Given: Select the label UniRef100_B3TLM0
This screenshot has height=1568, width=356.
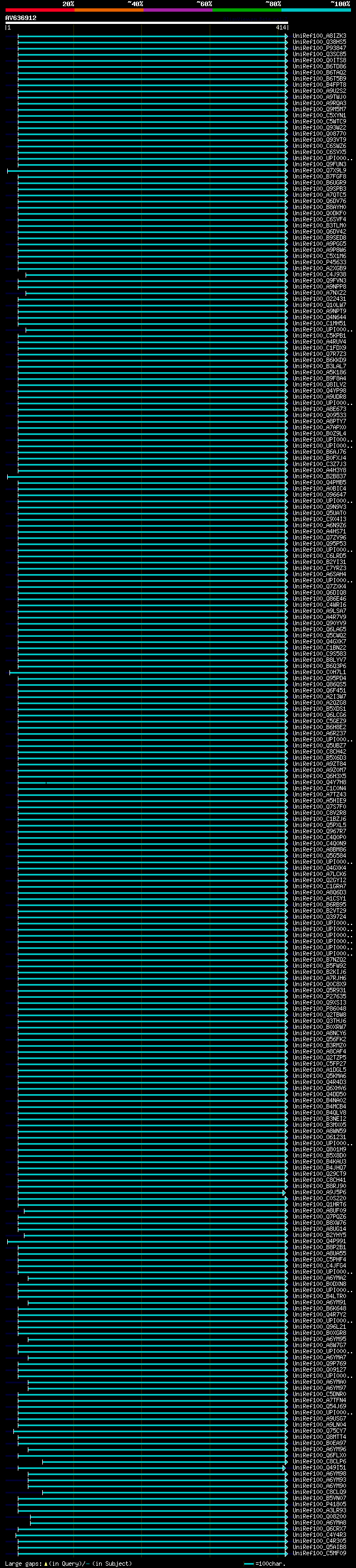Looking at the screenshot, I should (x=319, y=226).
